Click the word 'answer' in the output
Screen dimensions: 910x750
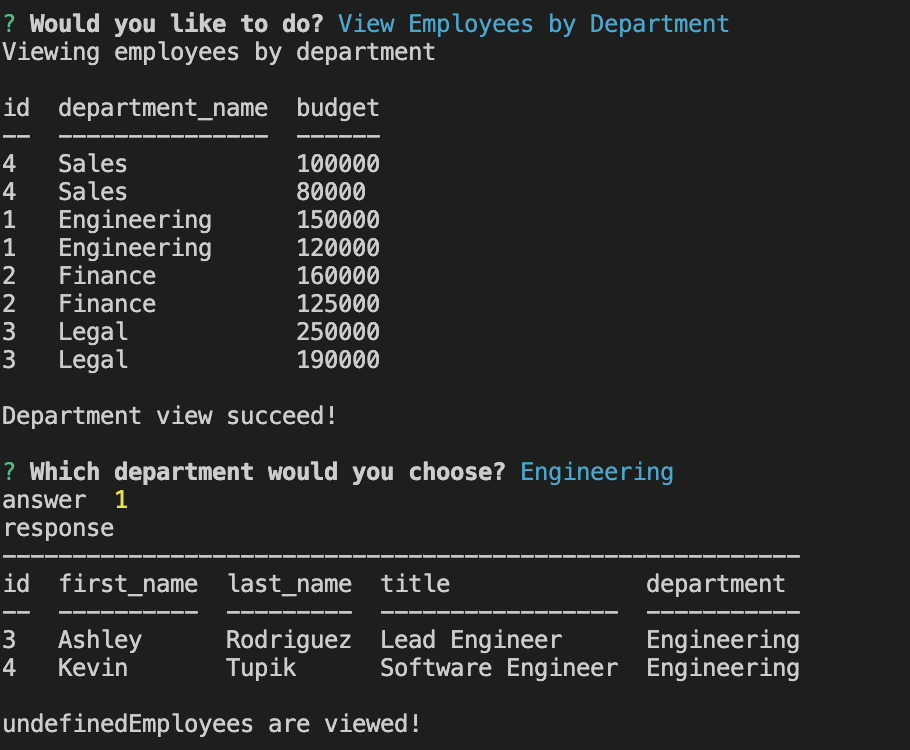click(x=45, y=500)
